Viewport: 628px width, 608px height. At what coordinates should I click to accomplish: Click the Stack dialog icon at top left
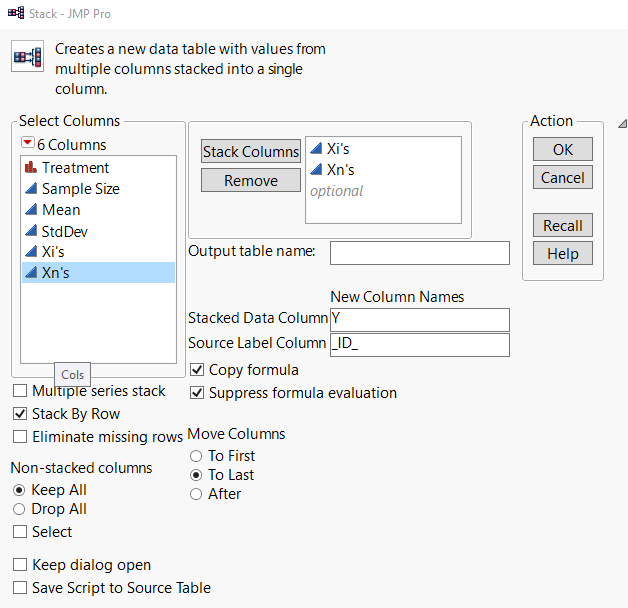[x=27, y=57]
